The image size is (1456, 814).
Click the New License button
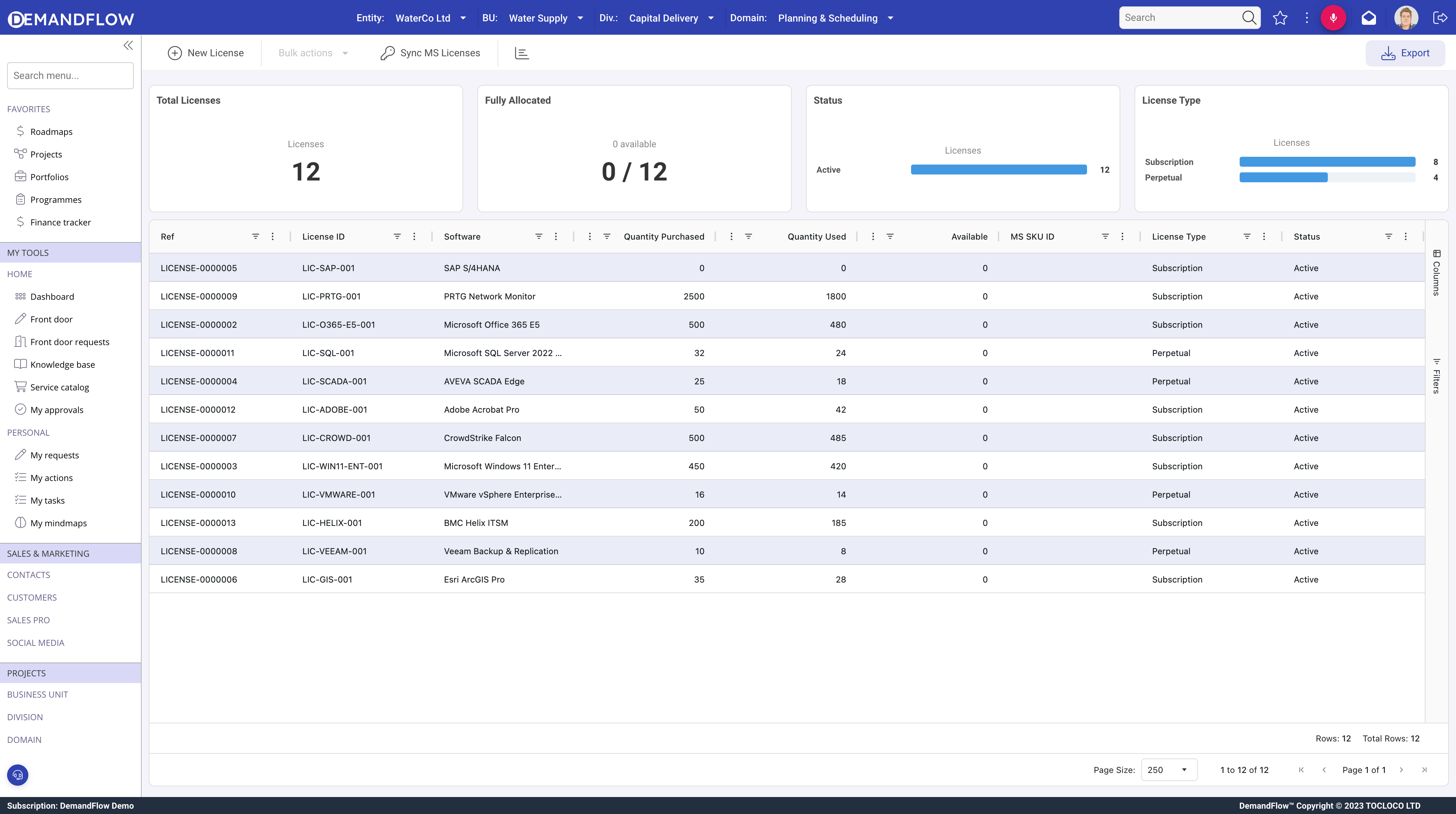pos(206,53)
